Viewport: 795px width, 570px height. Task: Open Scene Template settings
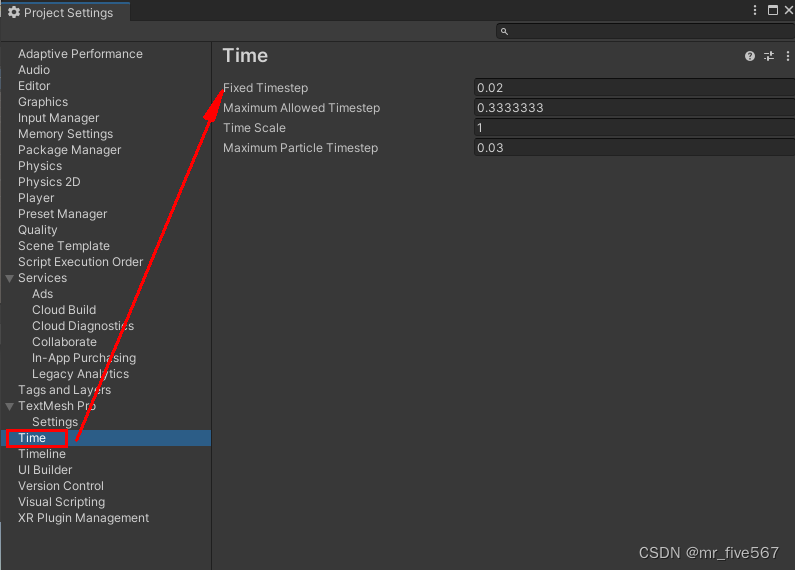tap(64, 246)
